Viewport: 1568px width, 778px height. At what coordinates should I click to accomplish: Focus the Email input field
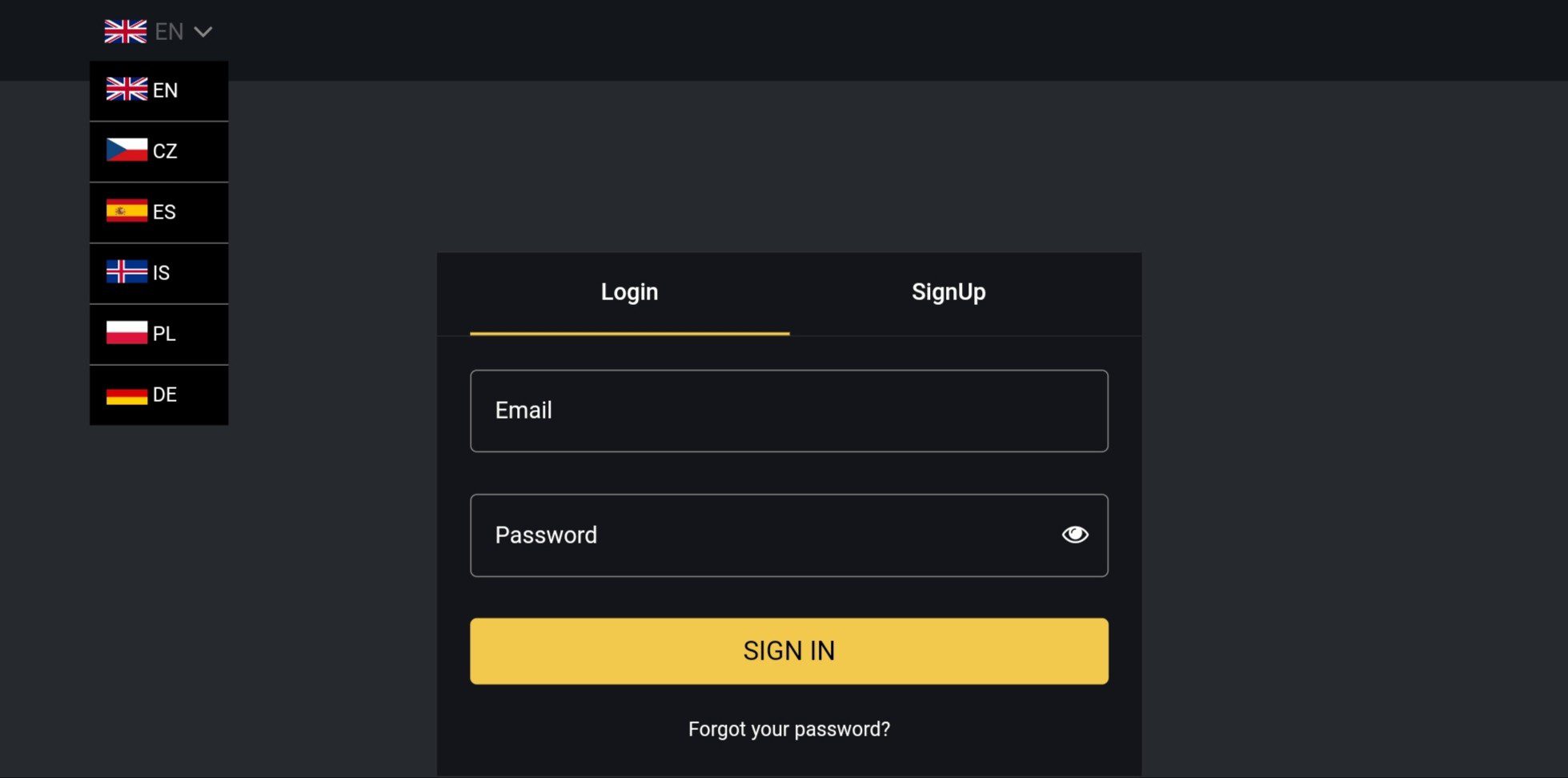tap(789, 411)
